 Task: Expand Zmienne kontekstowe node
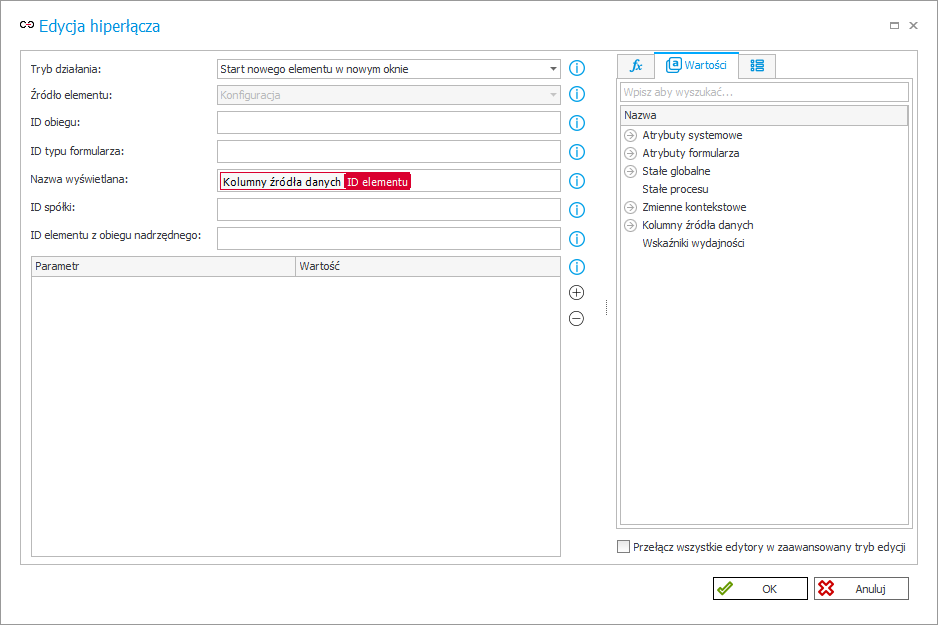631,208
